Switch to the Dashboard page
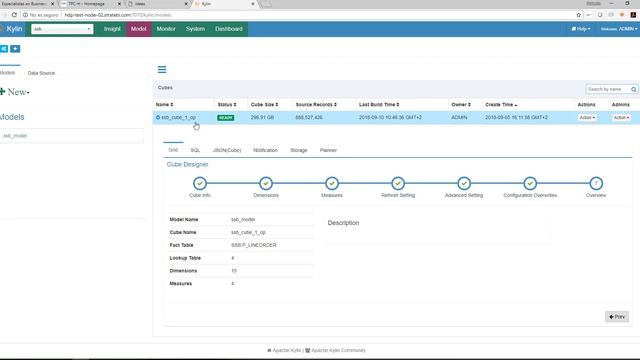Image resolution: width=640 pixels, height=360 pixels. (x=229, y=29)
